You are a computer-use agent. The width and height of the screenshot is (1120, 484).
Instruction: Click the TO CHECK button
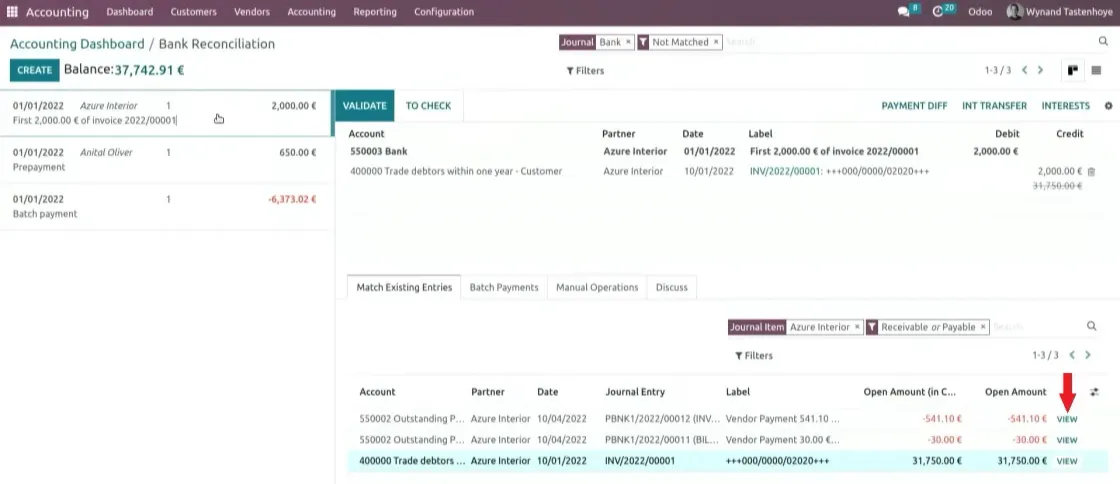(429, 106)
